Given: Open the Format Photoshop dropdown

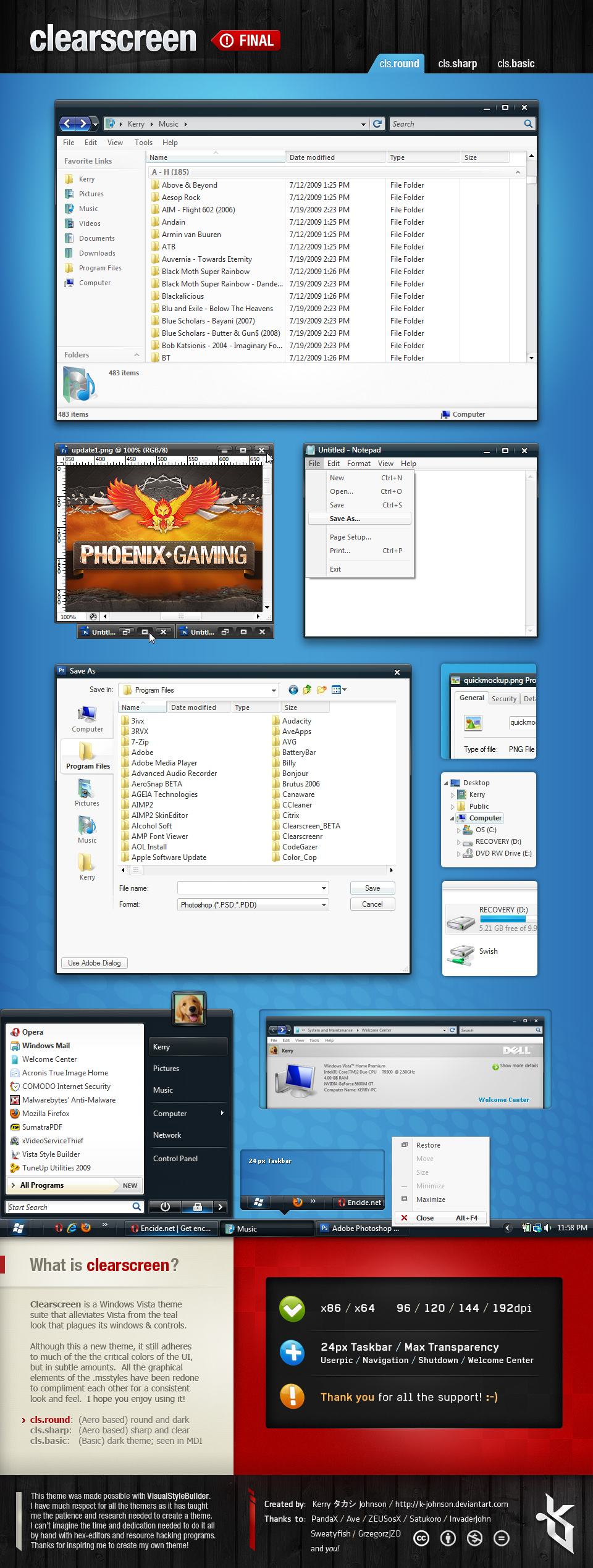Looking at the screenshot, I should (x=324, y=905).
